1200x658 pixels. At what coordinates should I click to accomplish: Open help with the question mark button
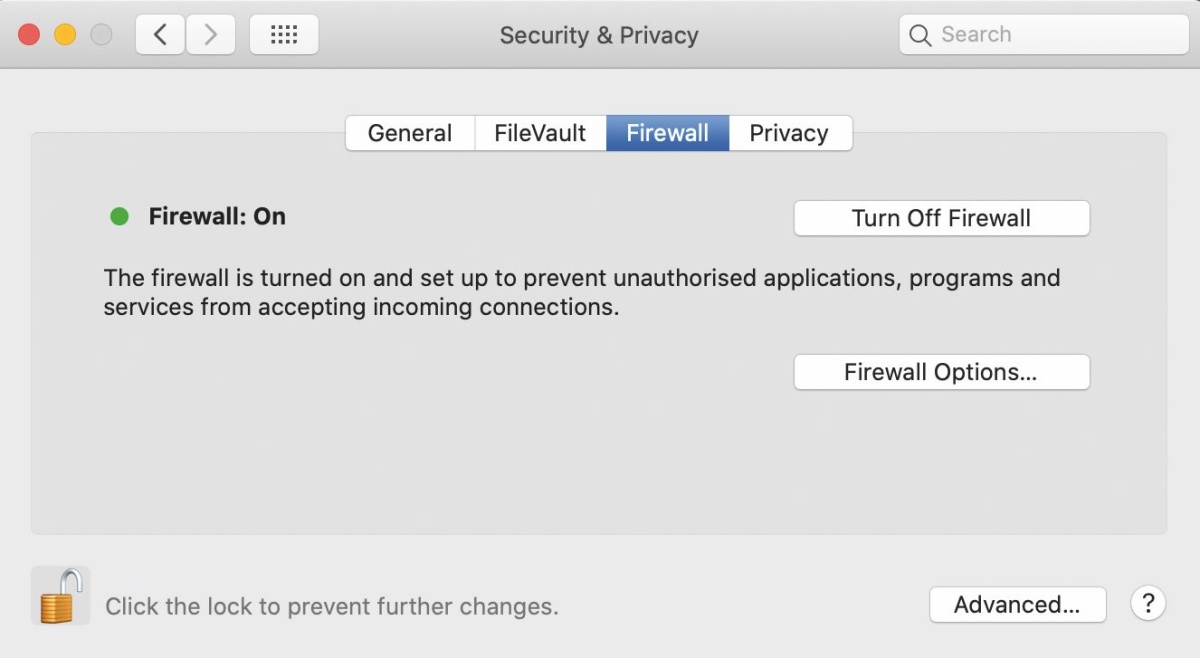[x=1148, y=604]
